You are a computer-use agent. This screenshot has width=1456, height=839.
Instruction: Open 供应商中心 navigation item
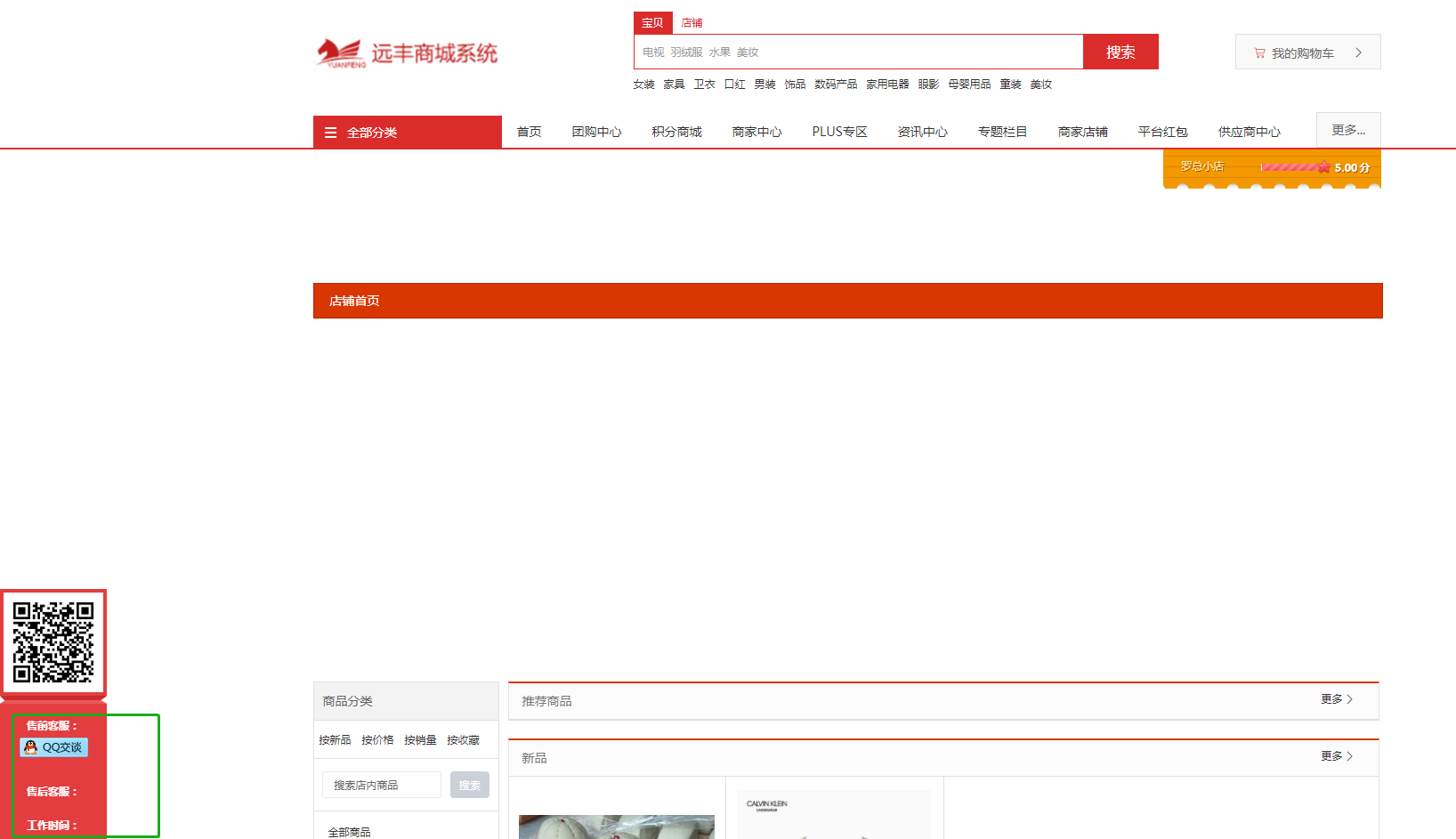pyautogui.click(x=1249, y=132)
